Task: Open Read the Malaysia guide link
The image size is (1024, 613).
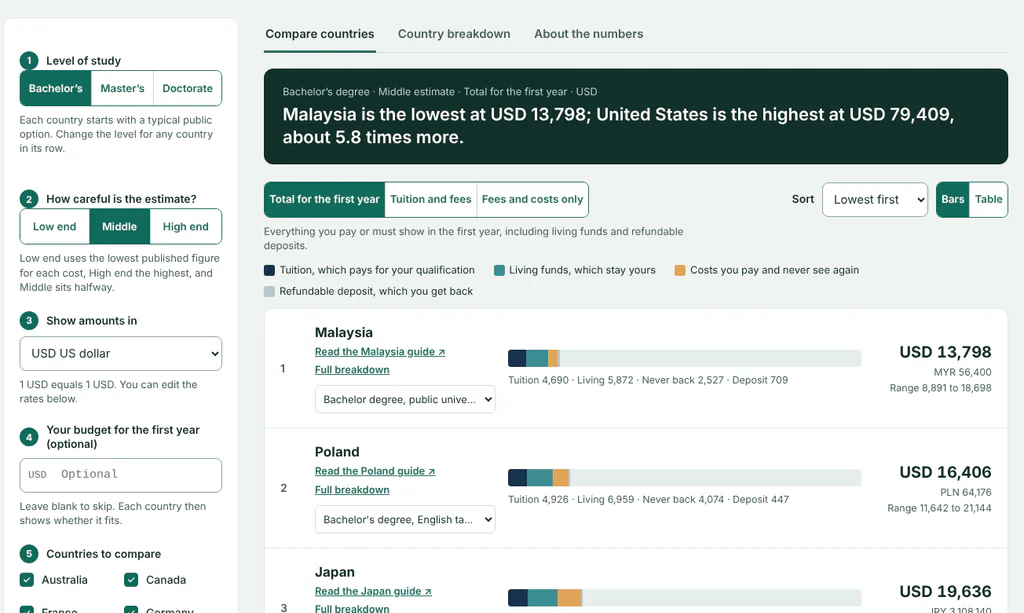Action: pyautogui.click(x=380, y=352)
